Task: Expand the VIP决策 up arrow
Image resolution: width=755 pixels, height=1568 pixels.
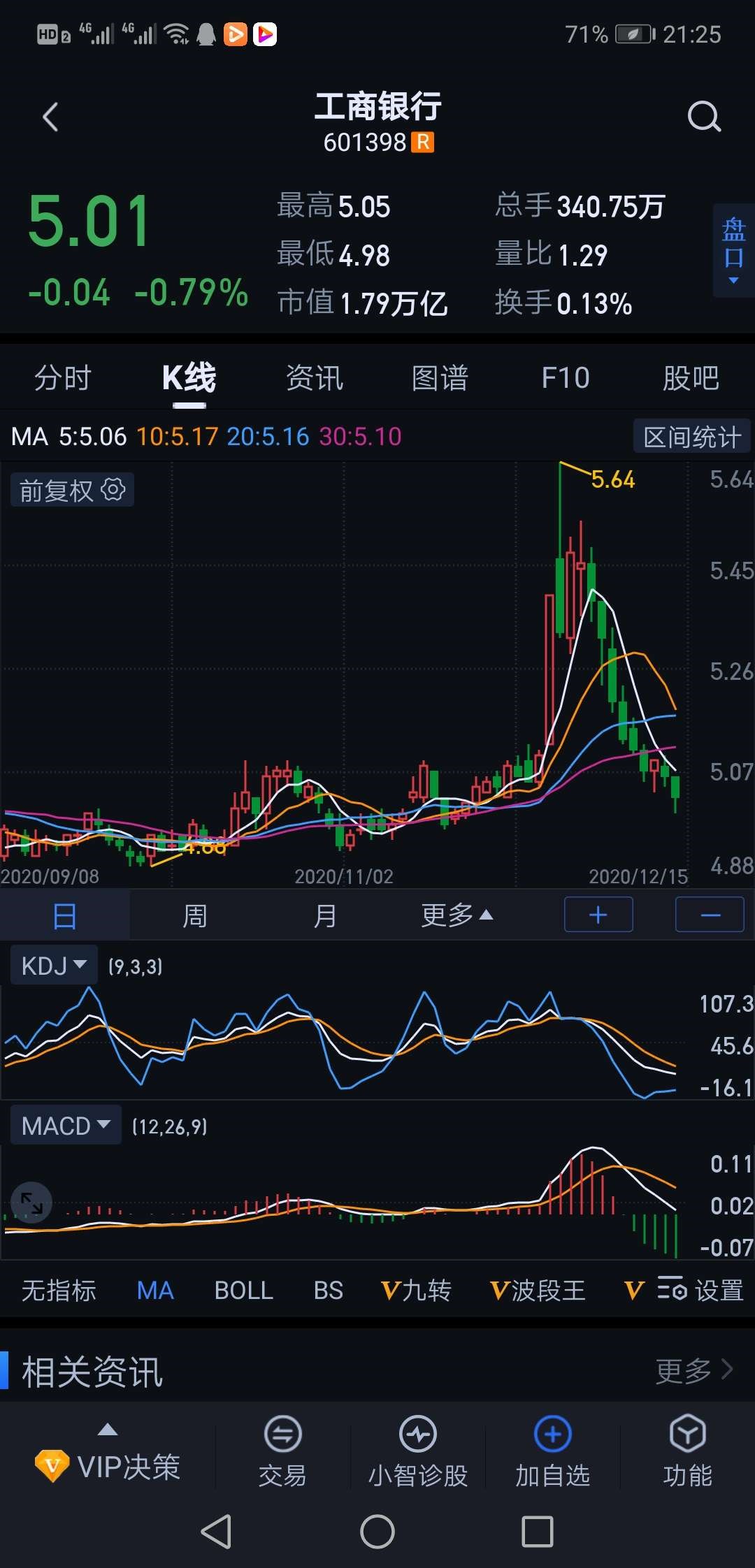Action: 108,1429
